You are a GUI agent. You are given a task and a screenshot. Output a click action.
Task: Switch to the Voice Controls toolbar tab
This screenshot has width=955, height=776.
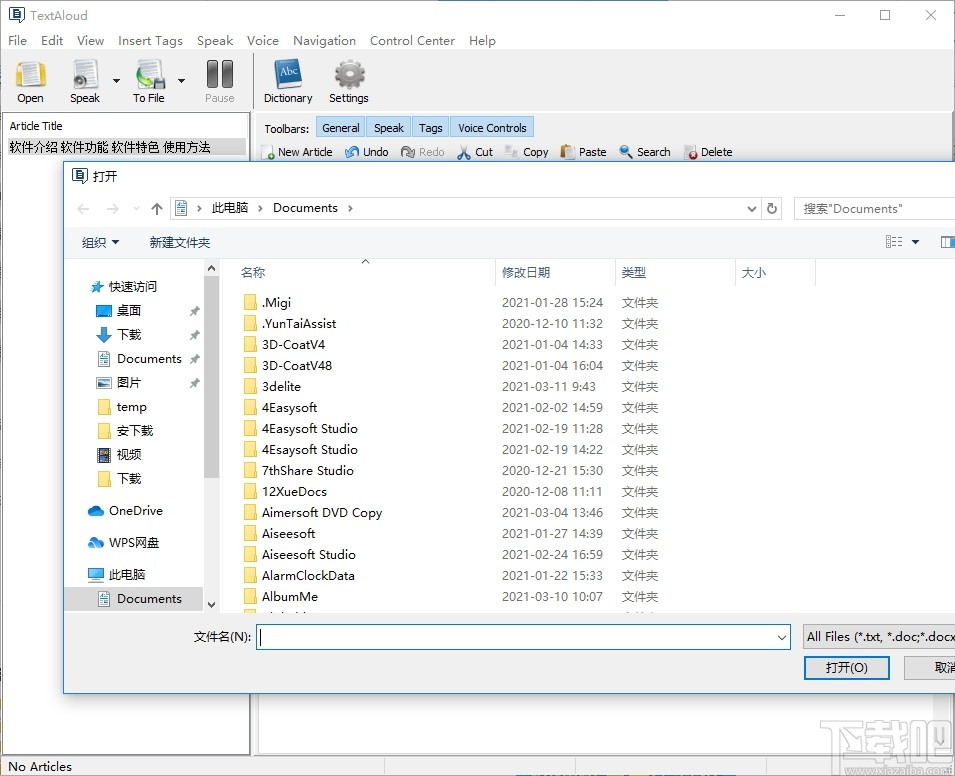pos(491,127)
